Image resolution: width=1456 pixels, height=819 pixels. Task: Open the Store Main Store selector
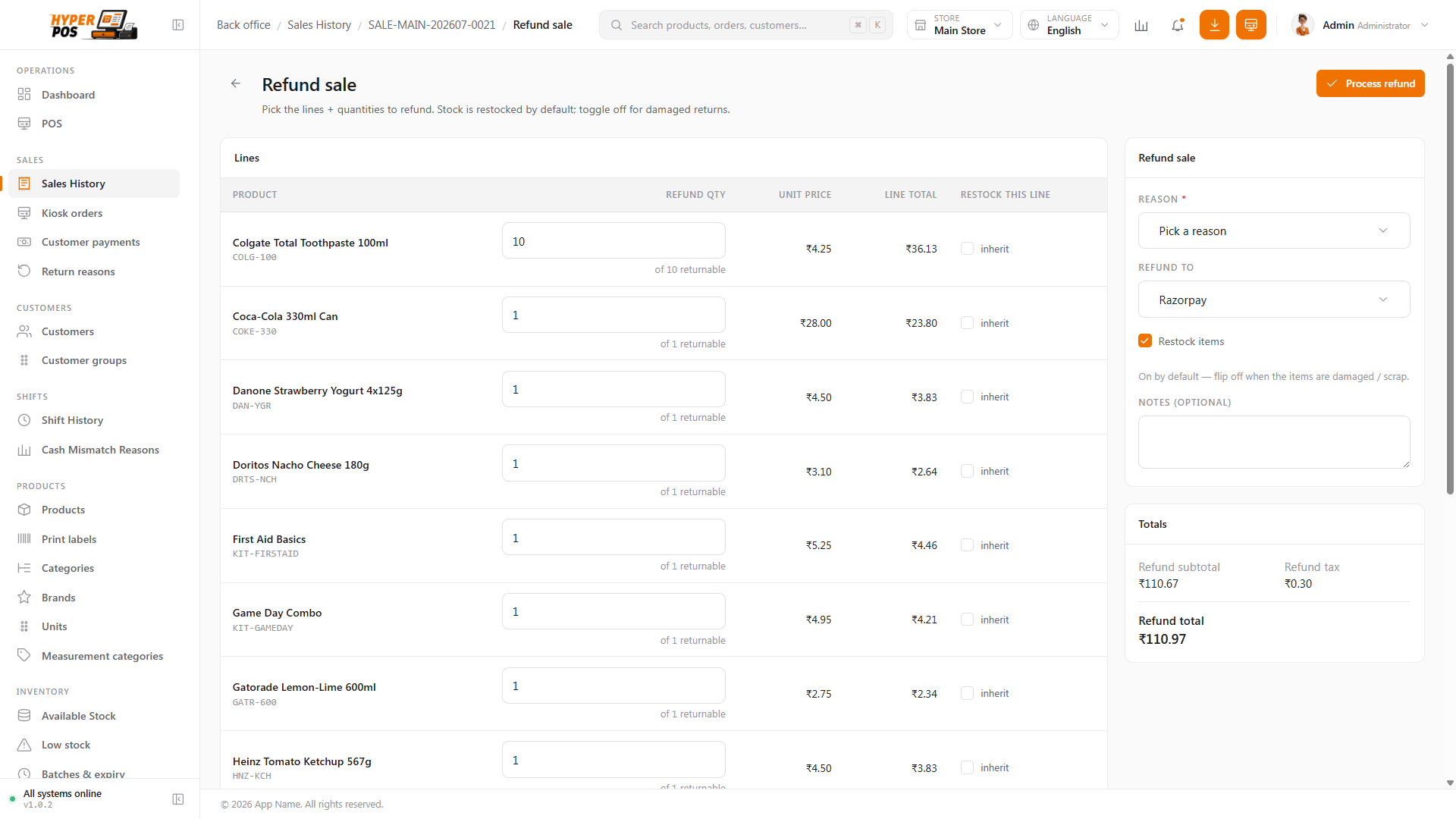pyautogui.click(x=959, y=25)
